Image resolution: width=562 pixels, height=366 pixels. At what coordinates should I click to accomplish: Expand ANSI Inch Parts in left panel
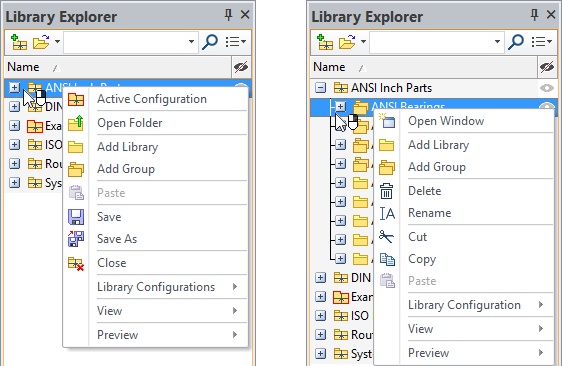[14, 87]
